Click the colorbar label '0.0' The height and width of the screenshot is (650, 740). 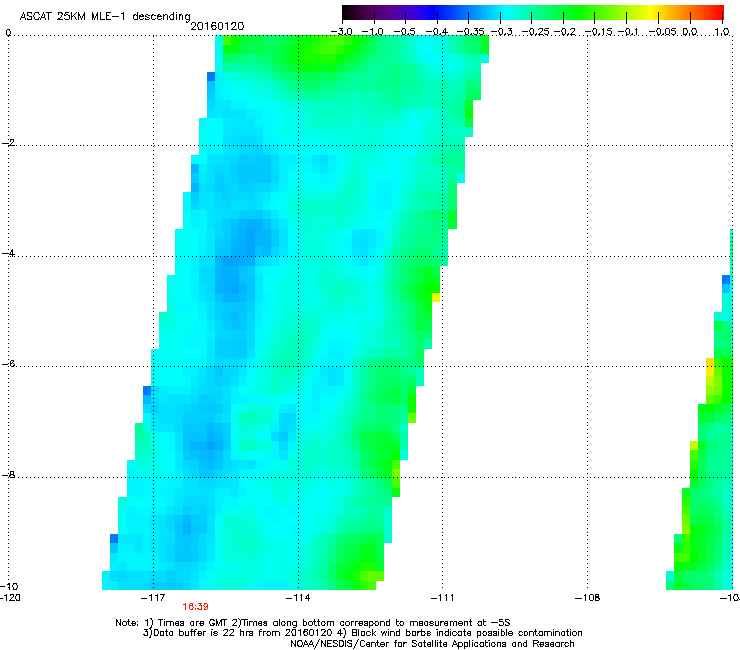690,32
